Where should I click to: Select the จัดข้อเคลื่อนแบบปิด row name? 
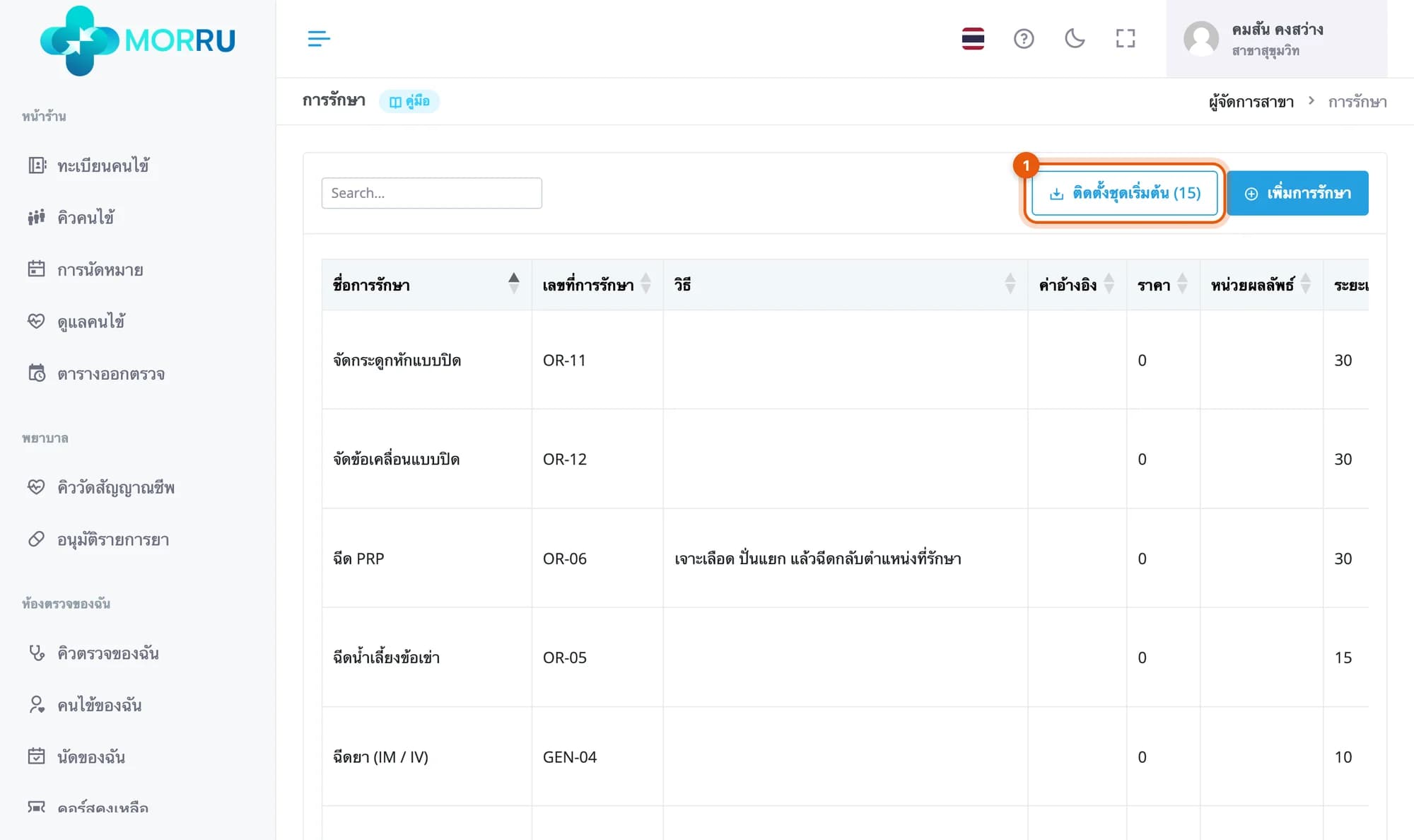(x=396, y=460)
